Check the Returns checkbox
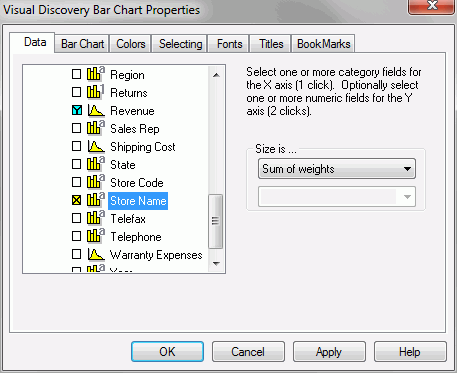Screen dimensions: 457x373 (x=77, y=92)
